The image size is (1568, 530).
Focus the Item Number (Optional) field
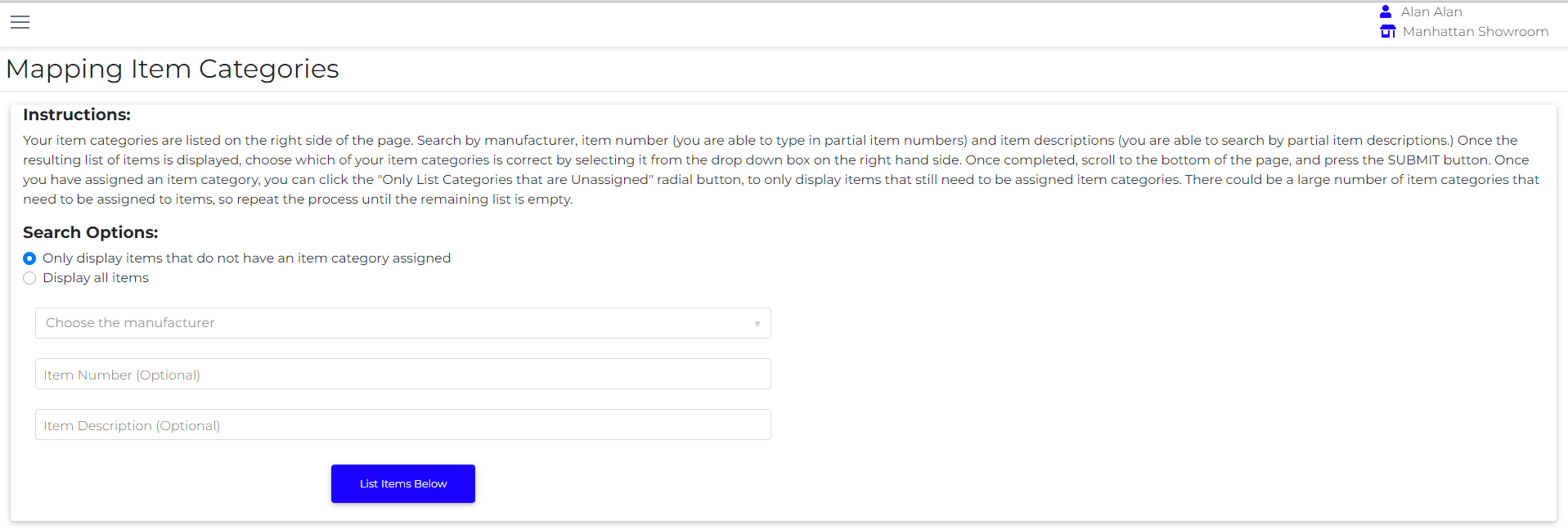[x=403, y=374]
